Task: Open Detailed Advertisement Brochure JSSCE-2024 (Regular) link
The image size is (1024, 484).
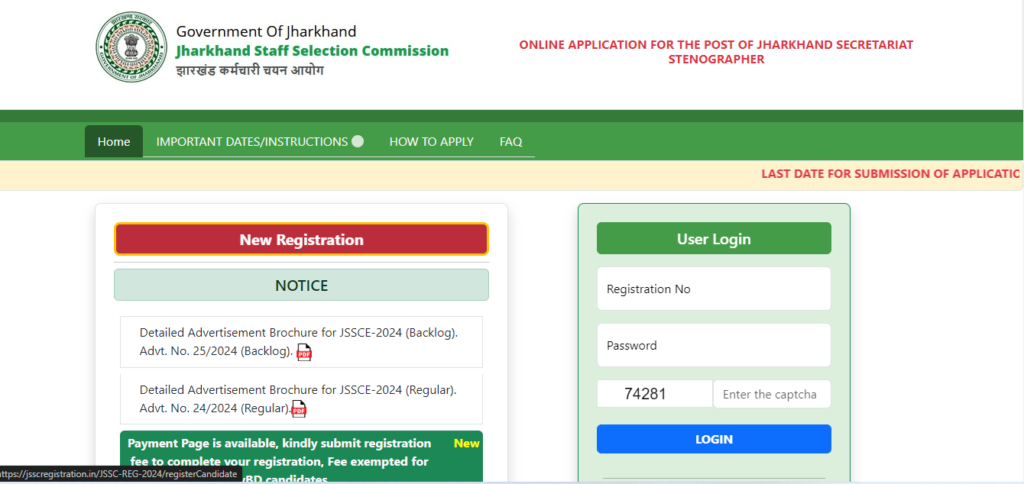Action: point(298,399)
